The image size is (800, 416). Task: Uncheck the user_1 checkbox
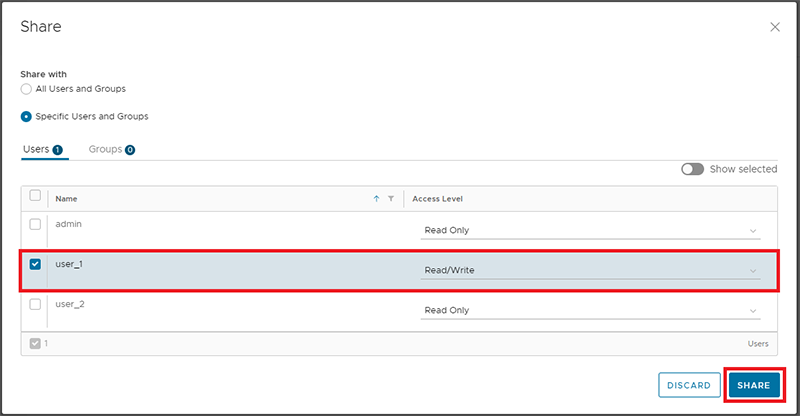pos(35,264)
